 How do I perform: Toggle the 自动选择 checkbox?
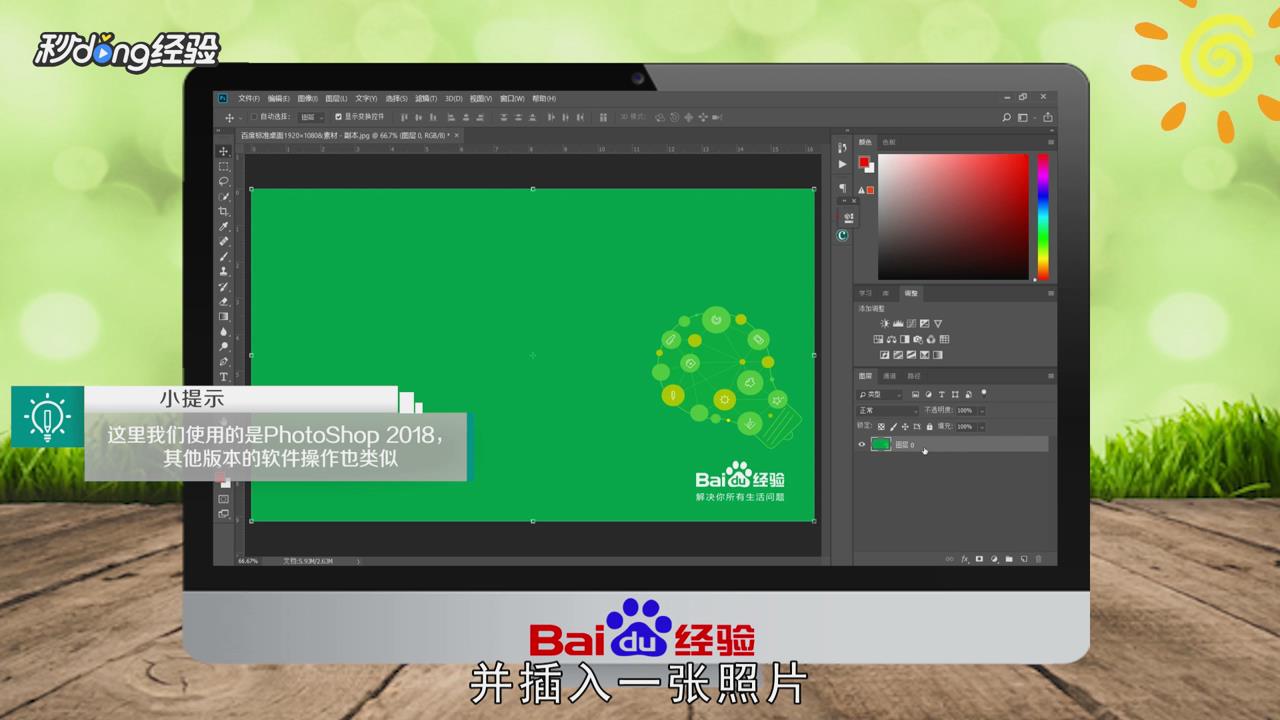coord(254,116)
